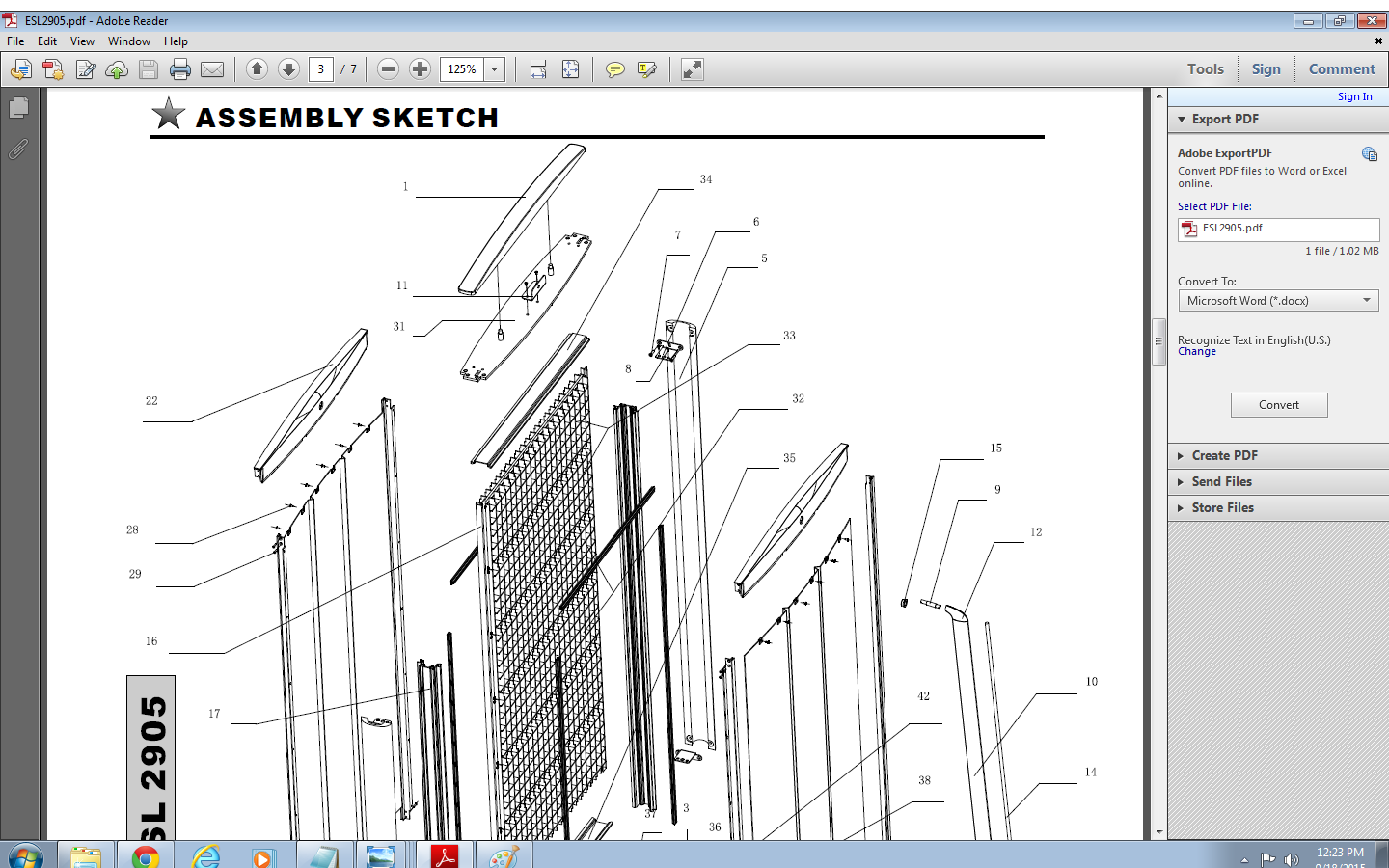This screenshot has width=1389, height=868.
Task: Open the File menu
Action: point(15,41)
